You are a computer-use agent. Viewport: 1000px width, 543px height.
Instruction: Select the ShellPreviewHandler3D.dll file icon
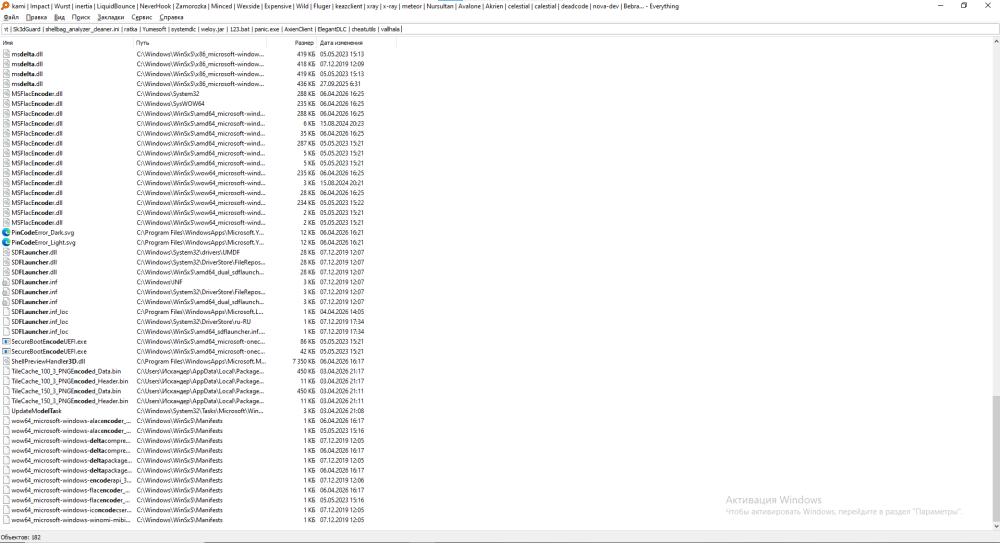click(x=6, y=361)
